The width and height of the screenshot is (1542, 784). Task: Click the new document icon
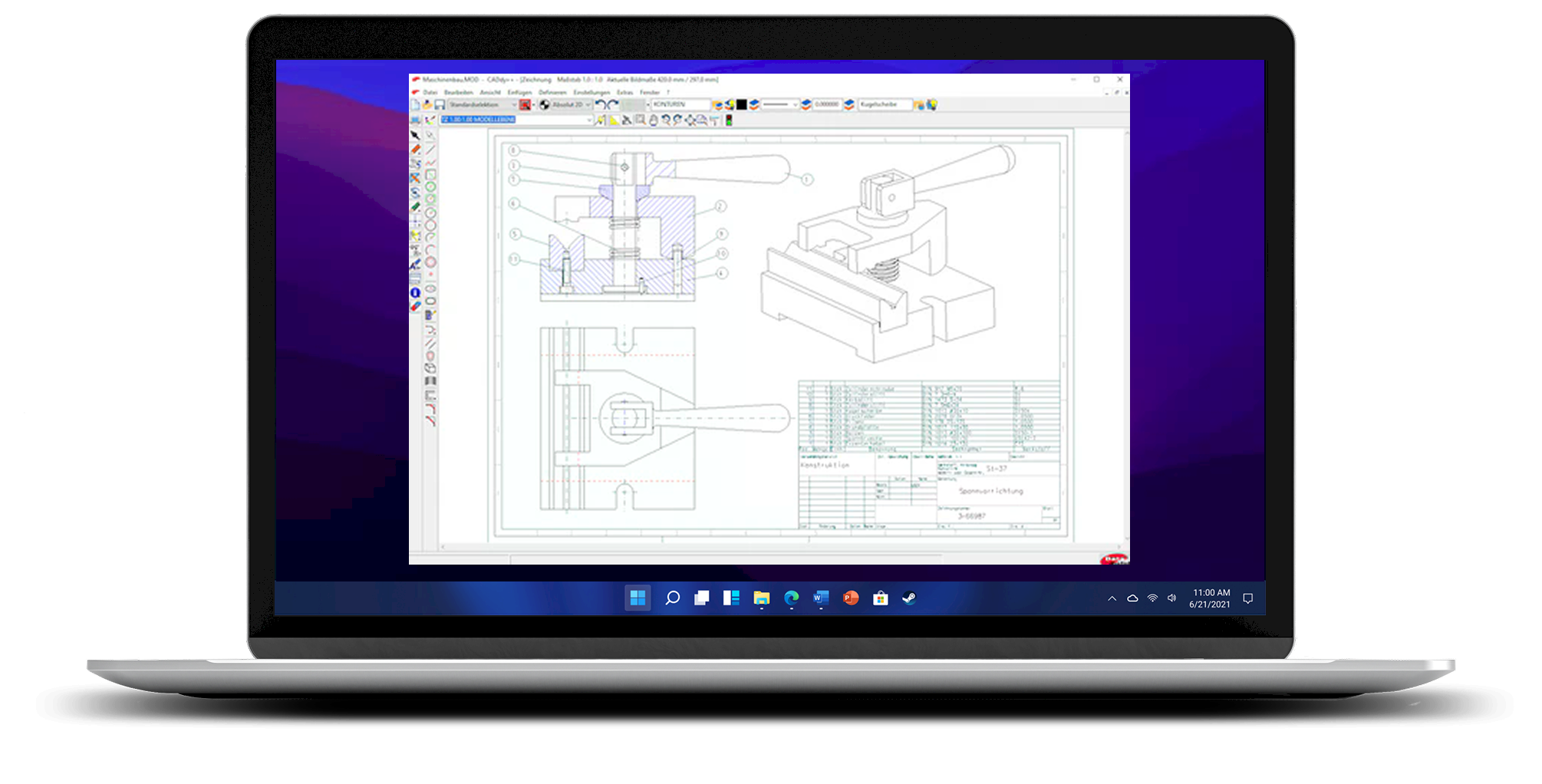415,105
